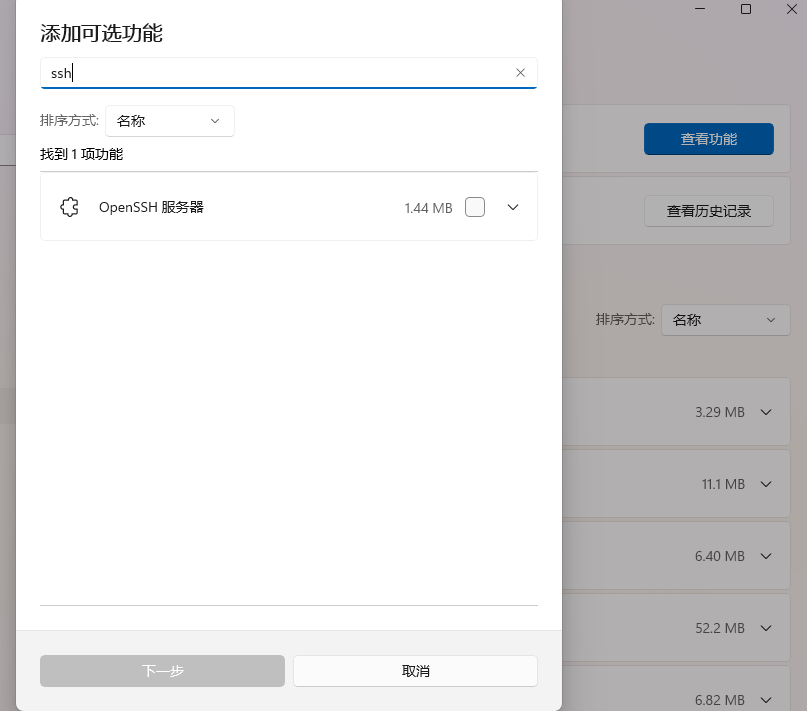
Task: Click the 下一步 button
Action: click(x=162, y=671)
